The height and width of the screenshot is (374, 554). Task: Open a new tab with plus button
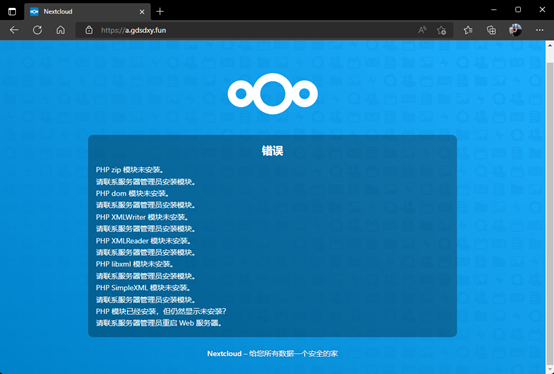(x=160, y=12)
